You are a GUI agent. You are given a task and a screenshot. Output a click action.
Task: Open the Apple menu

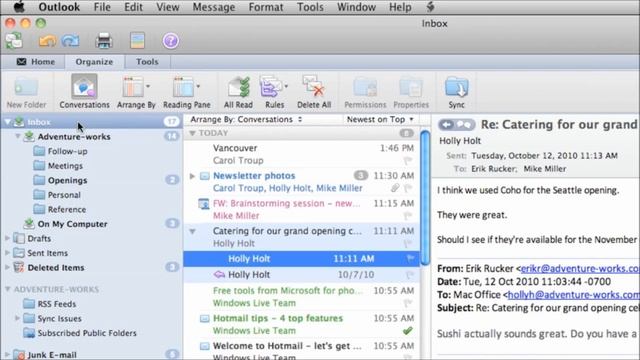tap(19, 7)
